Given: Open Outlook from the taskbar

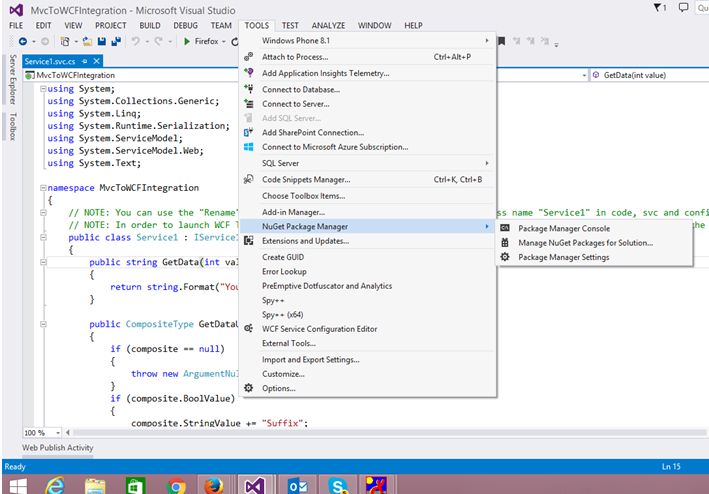Looking at the screenshot, I should pos(298,486).
